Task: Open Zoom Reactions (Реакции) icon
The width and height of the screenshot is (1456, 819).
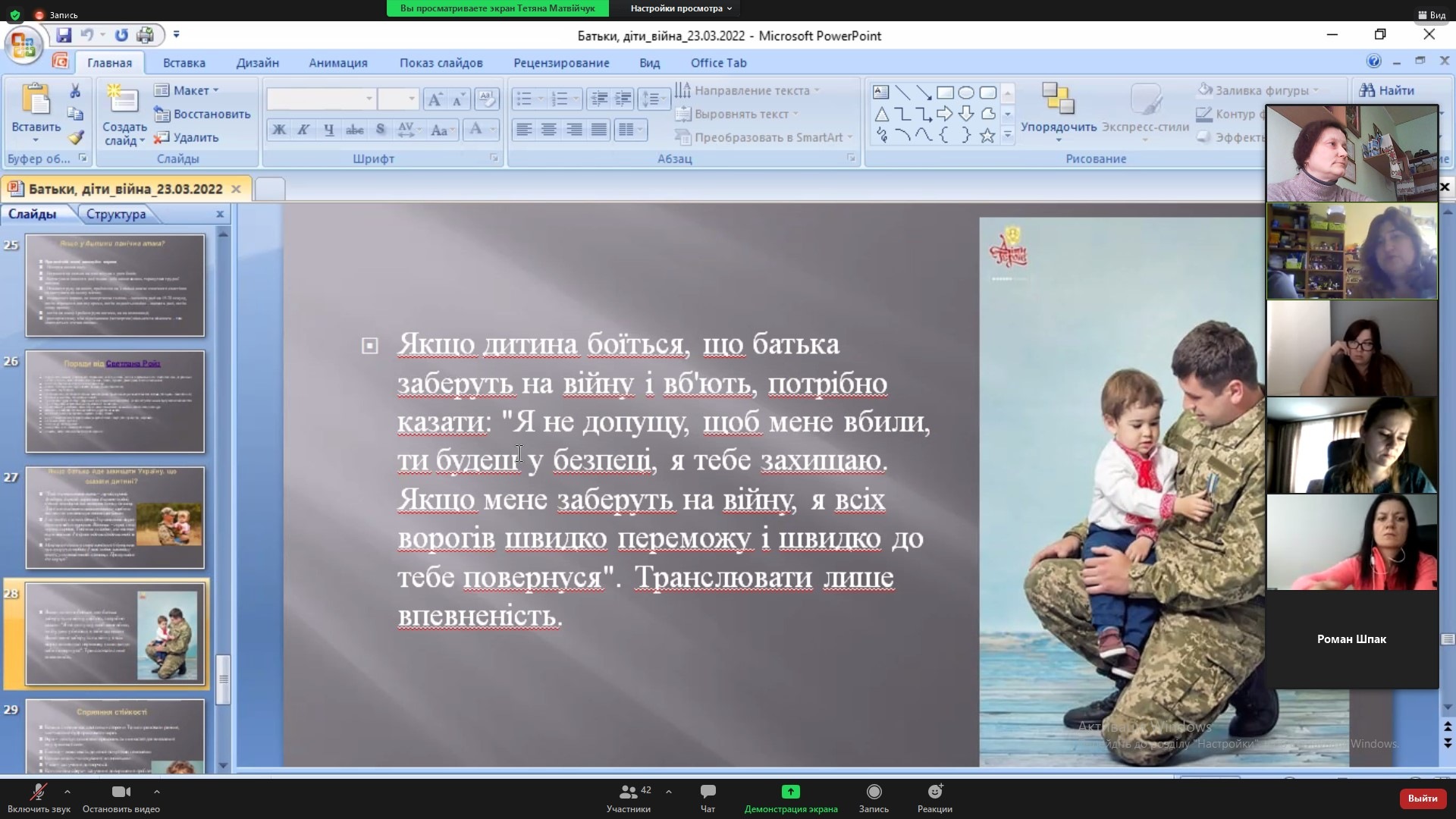Action: (934, 792)
